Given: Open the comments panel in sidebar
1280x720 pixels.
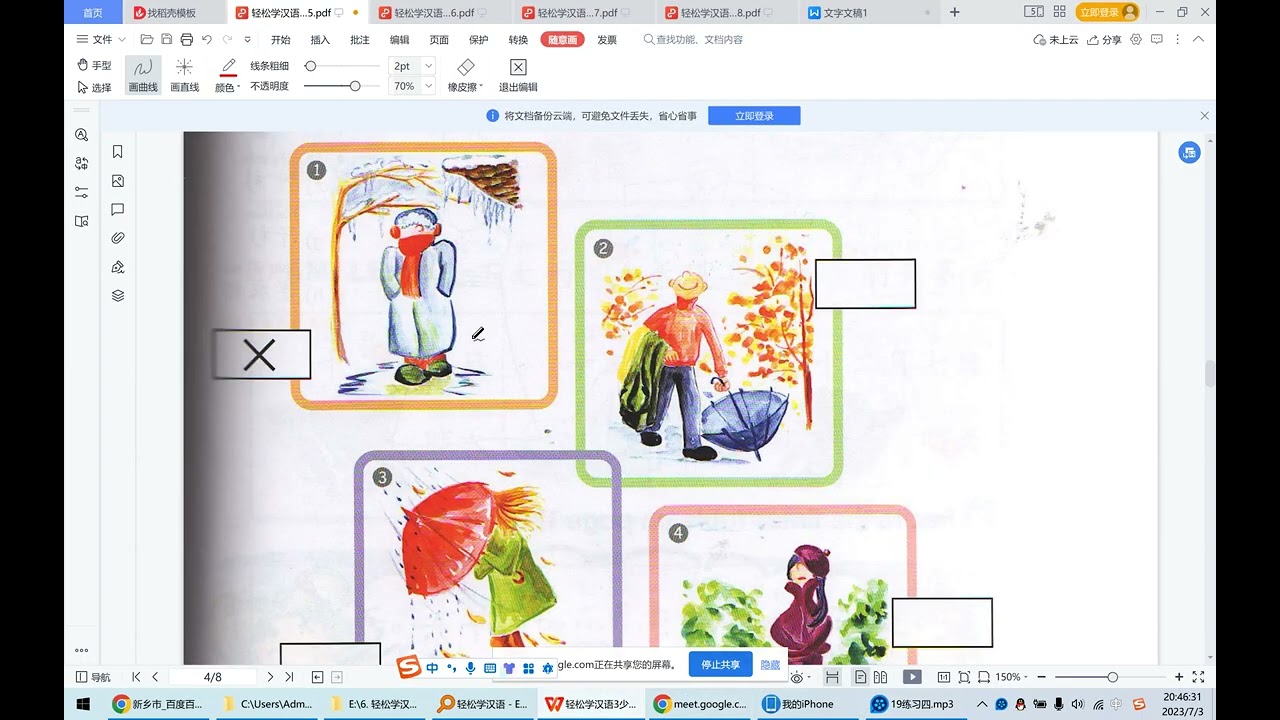Looking at the screenshot, I should pos(118,210).
